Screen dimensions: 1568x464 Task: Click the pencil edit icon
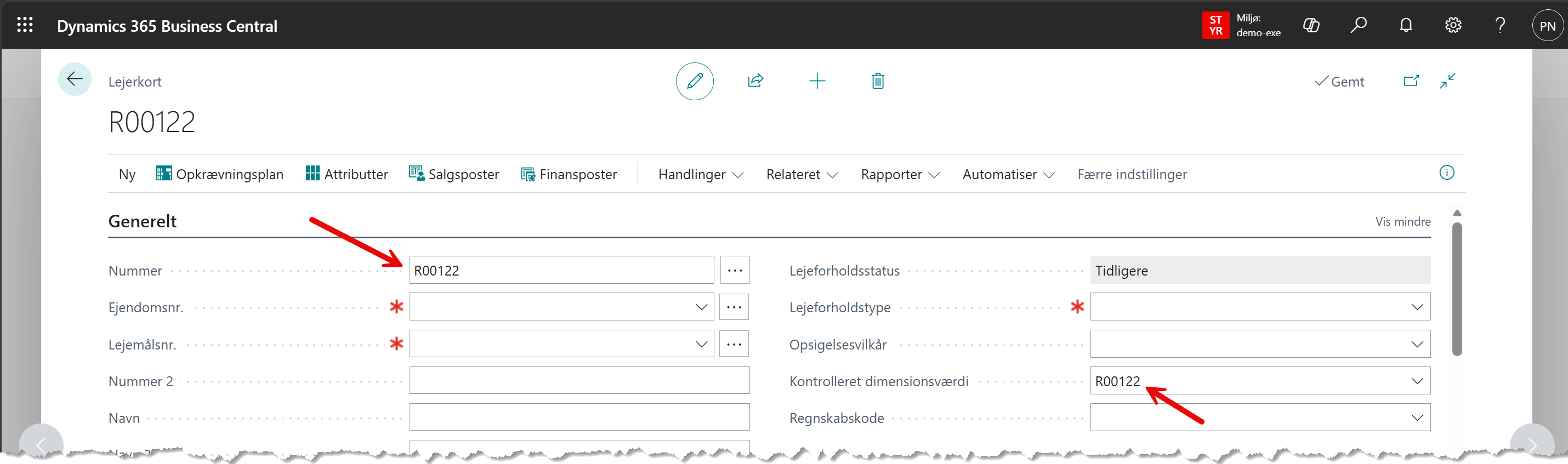click(x=694, y=82)
